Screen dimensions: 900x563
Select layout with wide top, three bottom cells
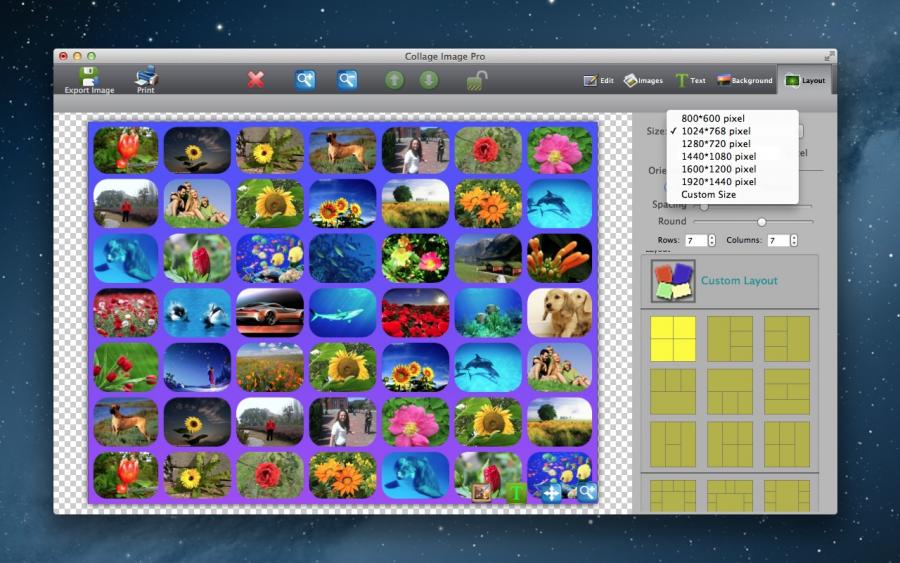click(730, 392)
